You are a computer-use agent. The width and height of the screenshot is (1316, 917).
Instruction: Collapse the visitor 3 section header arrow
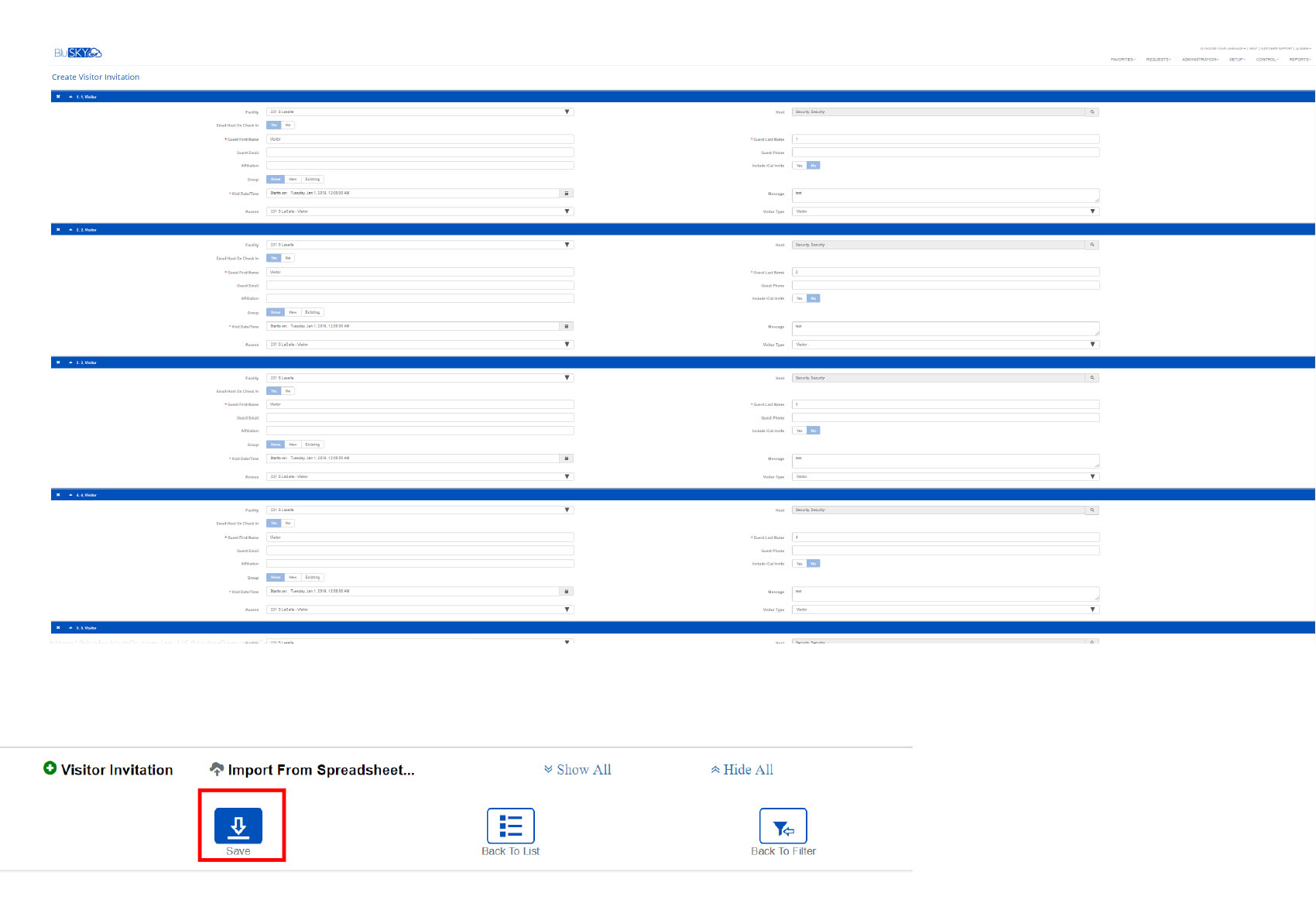70,362
